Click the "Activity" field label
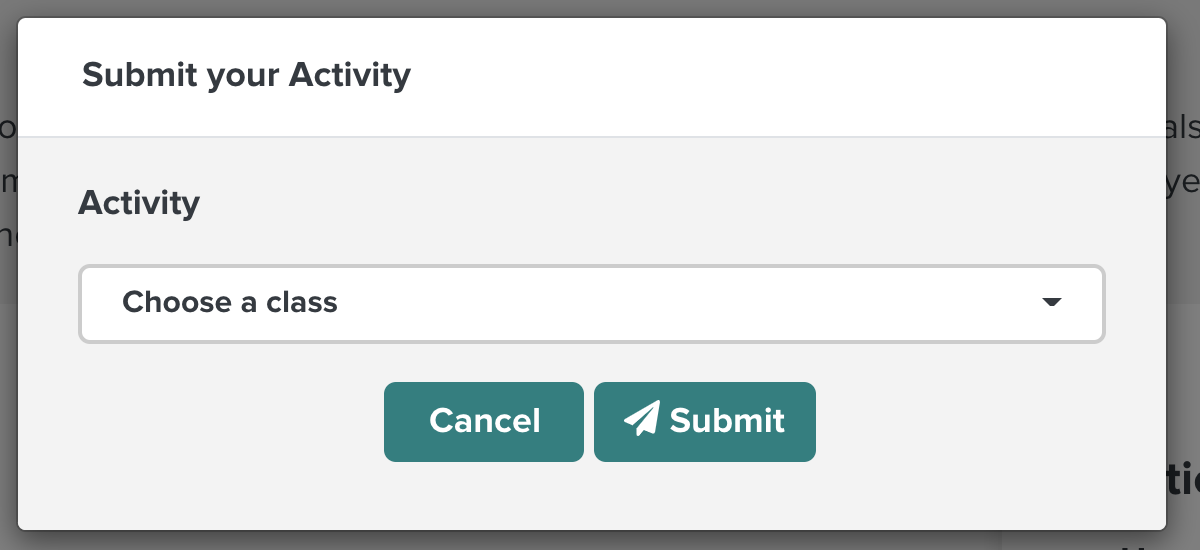 point(139,203)
